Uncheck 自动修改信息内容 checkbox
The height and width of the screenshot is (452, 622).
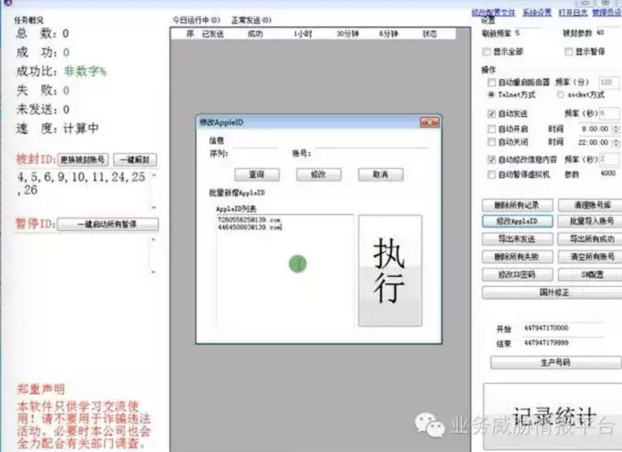pos(491,160)
